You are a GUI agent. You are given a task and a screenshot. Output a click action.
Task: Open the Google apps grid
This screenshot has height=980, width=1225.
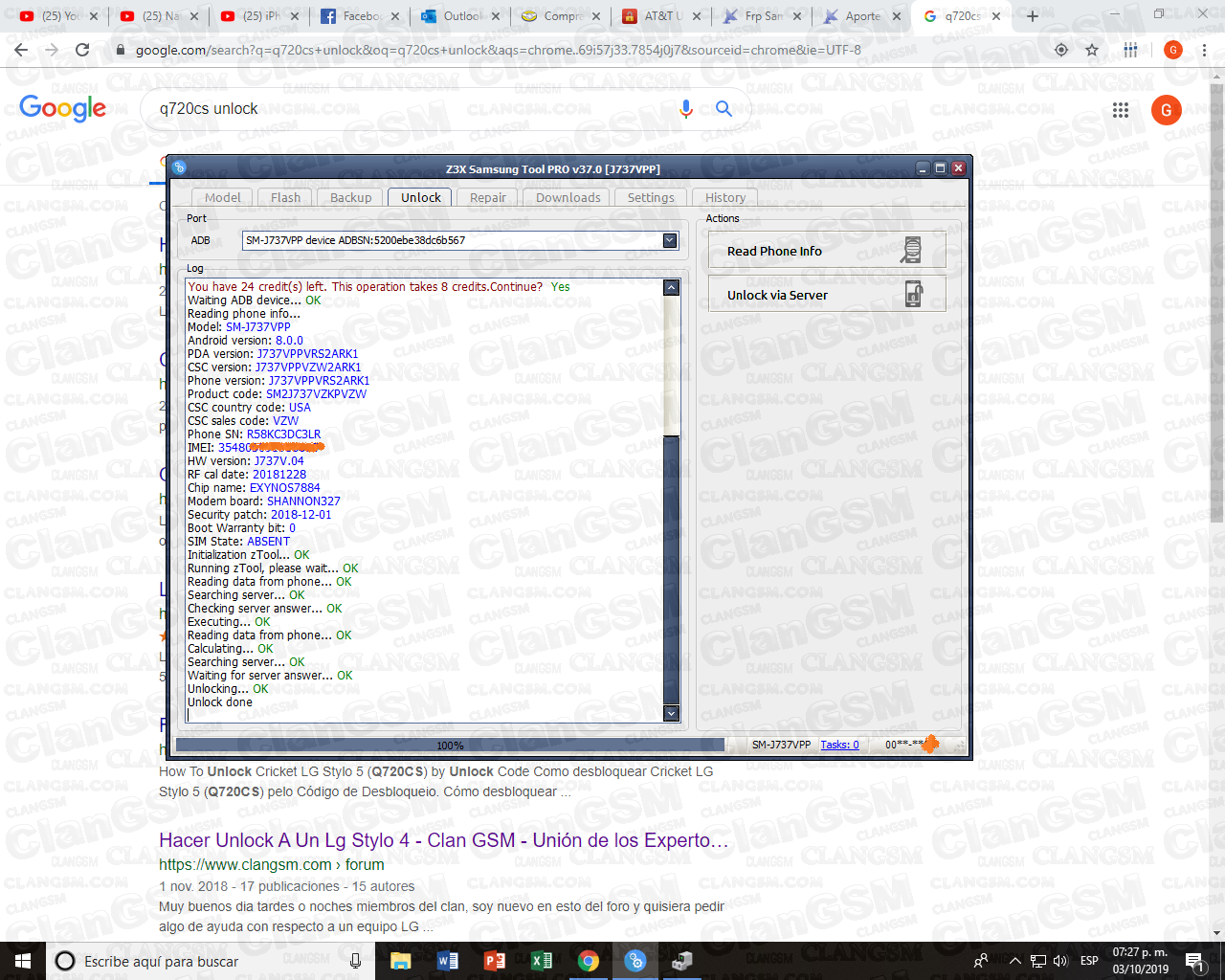coord(1121,110)
